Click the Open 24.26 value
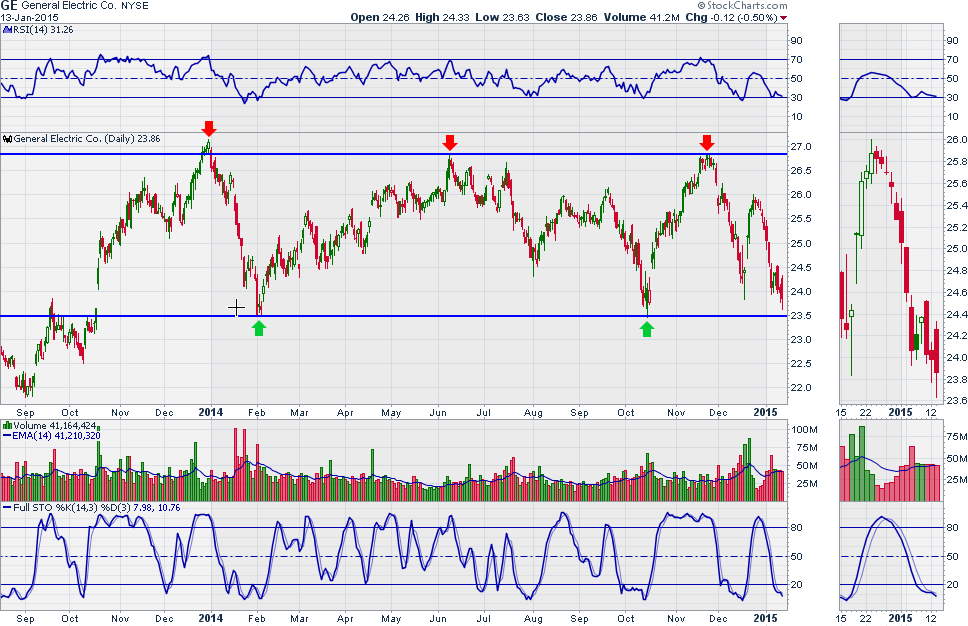The width and height of the screenshot is (968, 626). pyautogui.click(x=380, y=17)
